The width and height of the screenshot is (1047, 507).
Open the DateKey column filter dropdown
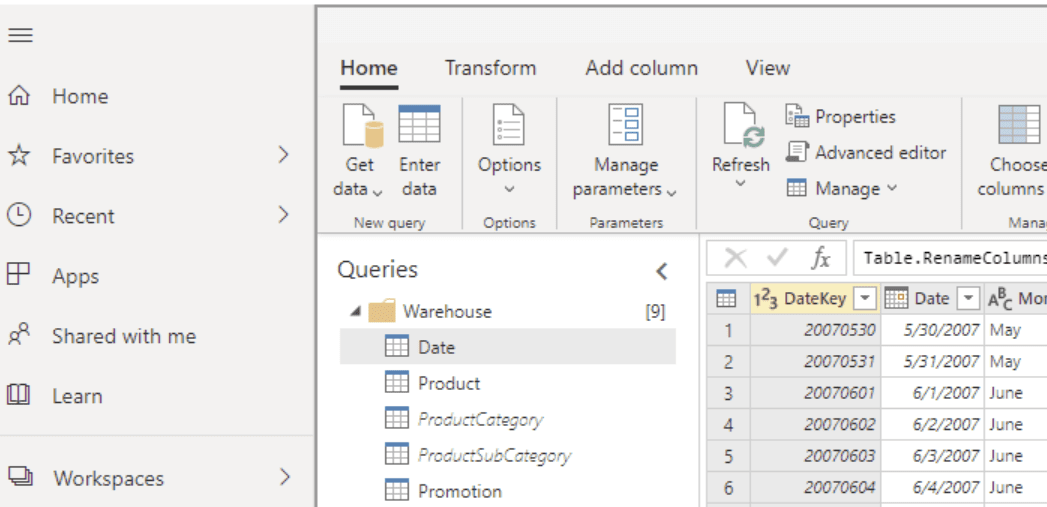(x=865, y=298)
